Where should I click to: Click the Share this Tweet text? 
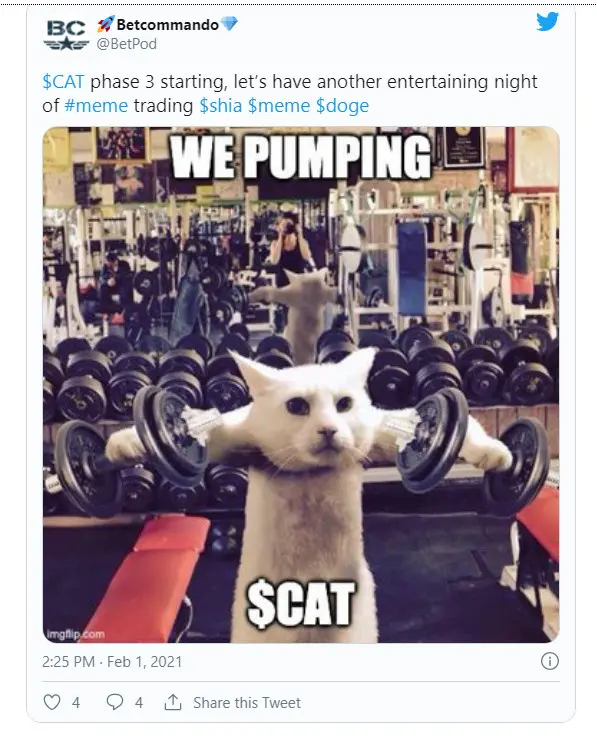click(x=247, y=703)
